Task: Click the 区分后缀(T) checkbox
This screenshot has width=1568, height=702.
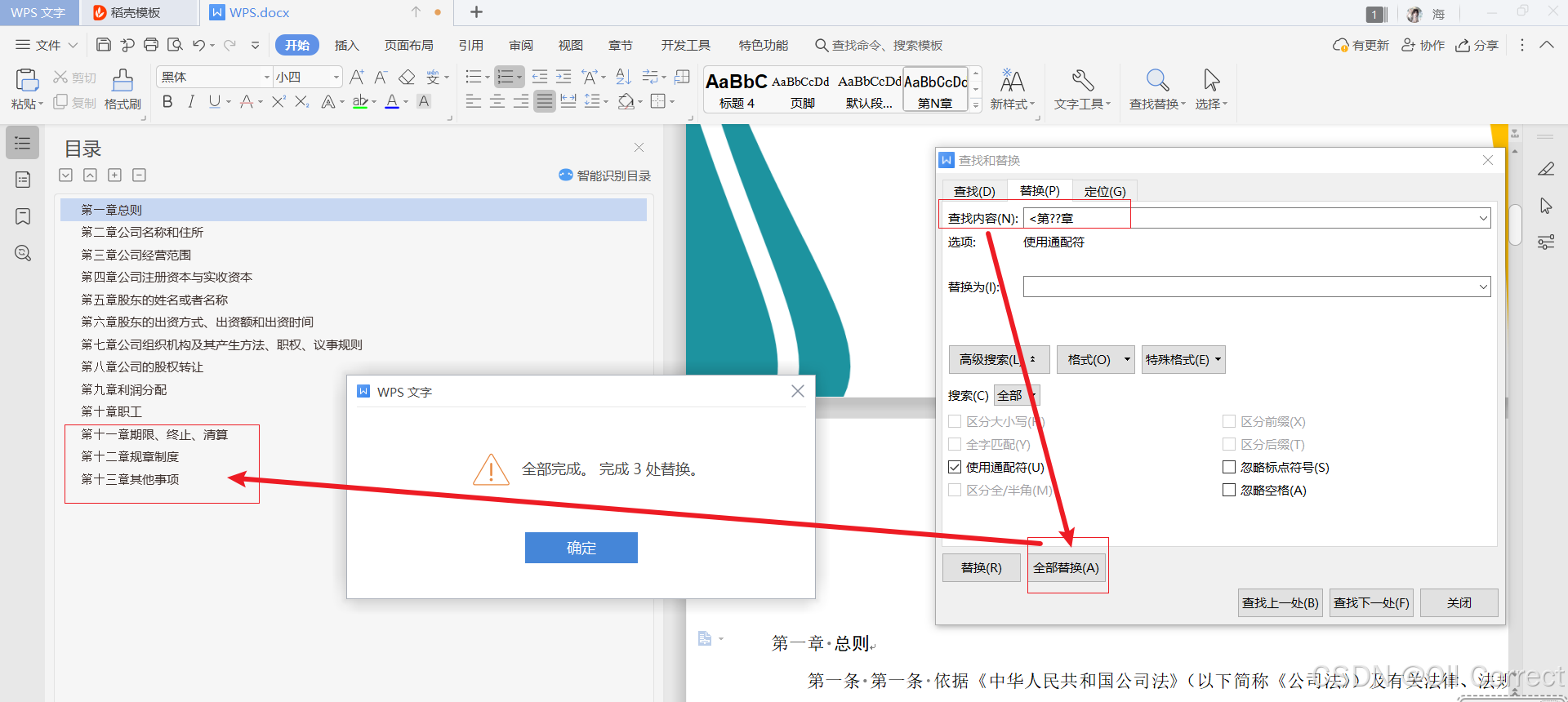Action: pyautogui.click(x=1229, y=444)
